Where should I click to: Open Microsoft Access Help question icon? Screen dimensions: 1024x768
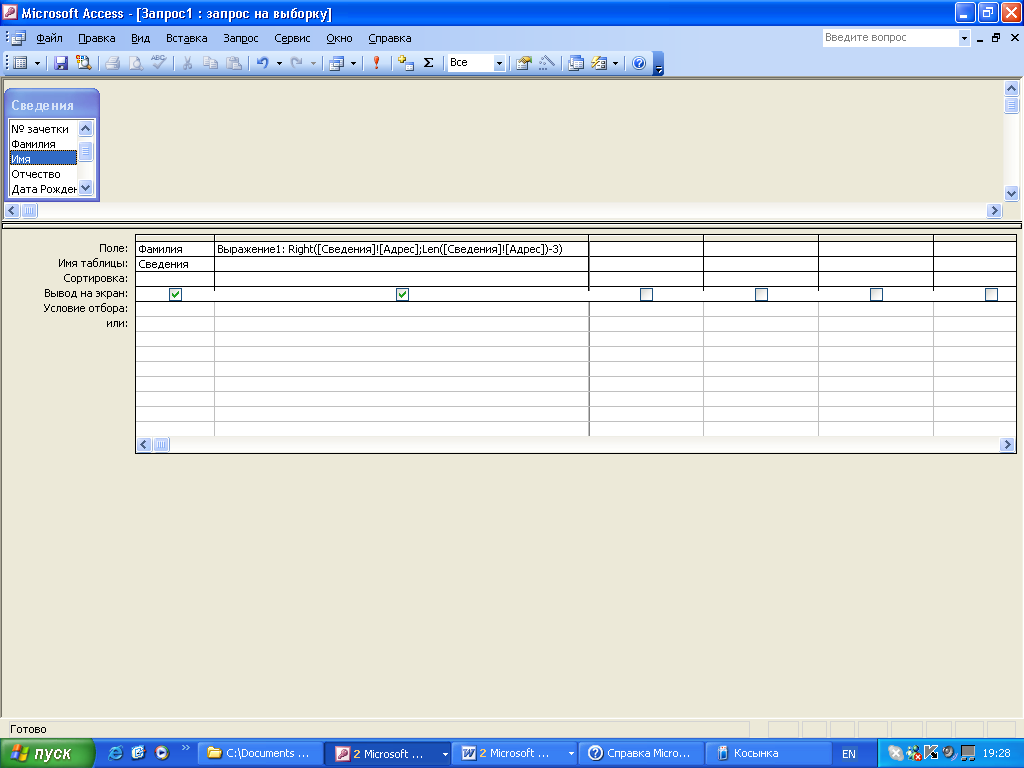pyautogui.click(x=639, y=63)
